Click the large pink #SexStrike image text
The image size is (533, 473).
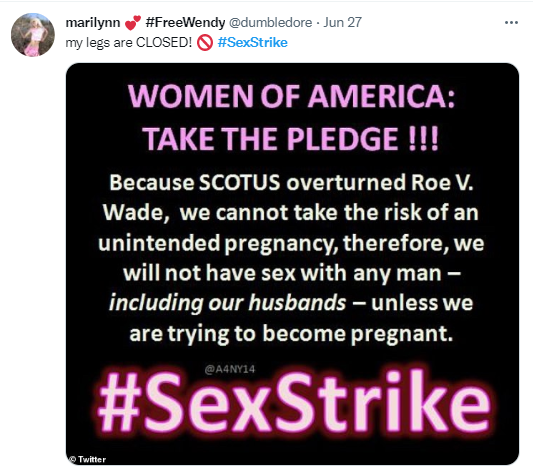tap(294, 402)
